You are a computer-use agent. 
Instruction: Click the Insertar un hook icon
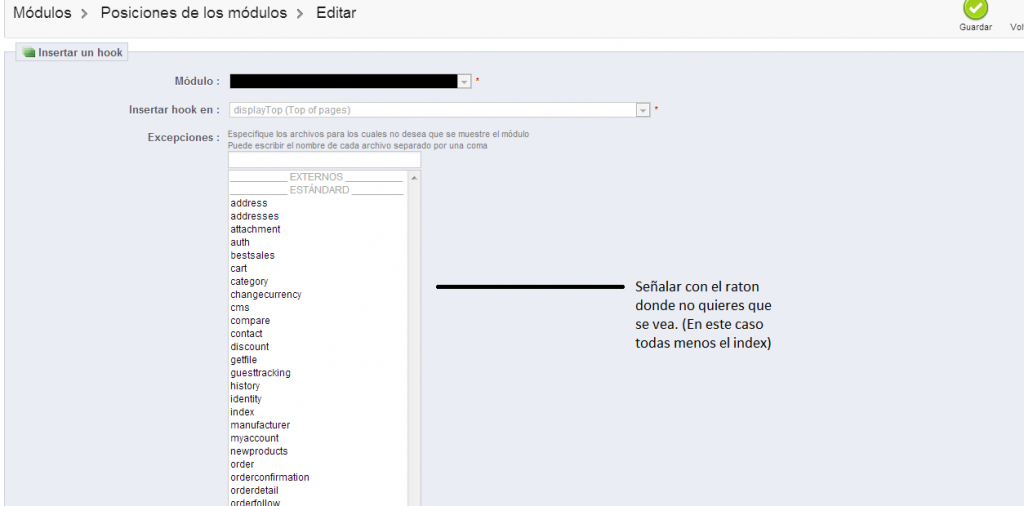29,52
